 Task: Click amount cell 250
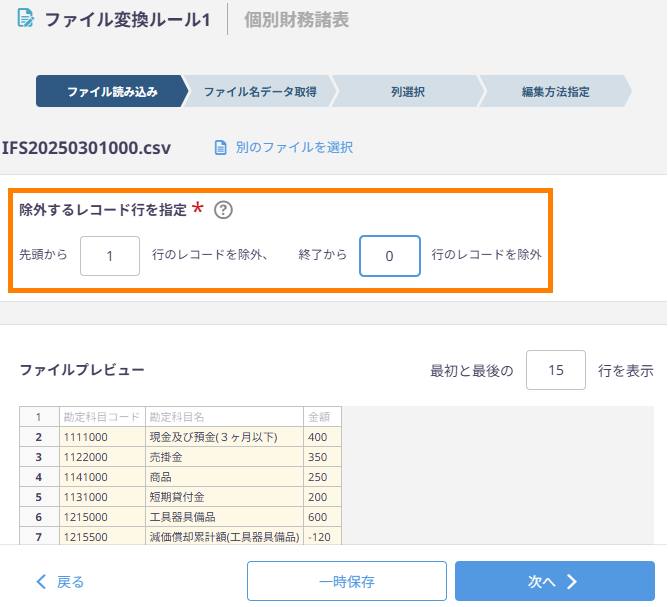[x=322, y=477]
